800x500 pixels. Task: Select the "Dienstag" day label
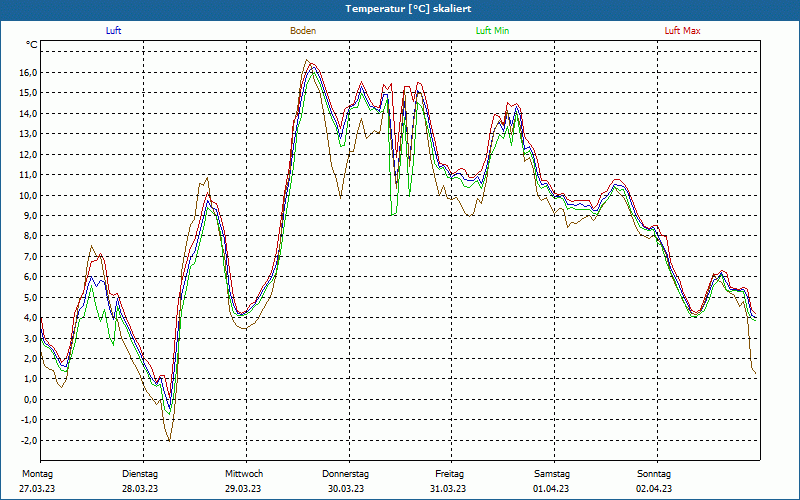click(x=140, y=474)
